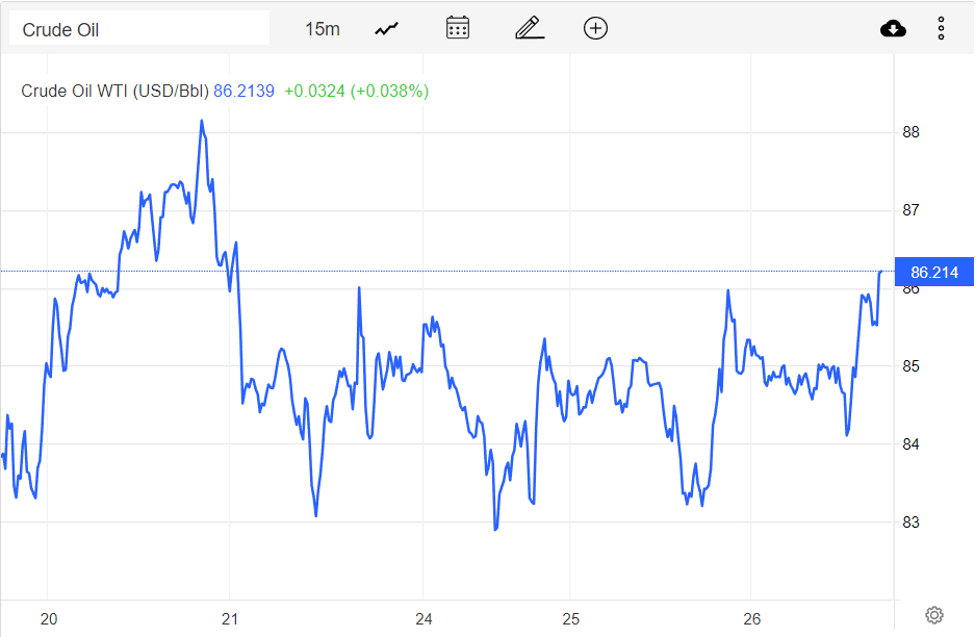Click the 83 price axis label
Image resolution: width=977 pixels, height=637 pixels.
[x=911, y=522]
